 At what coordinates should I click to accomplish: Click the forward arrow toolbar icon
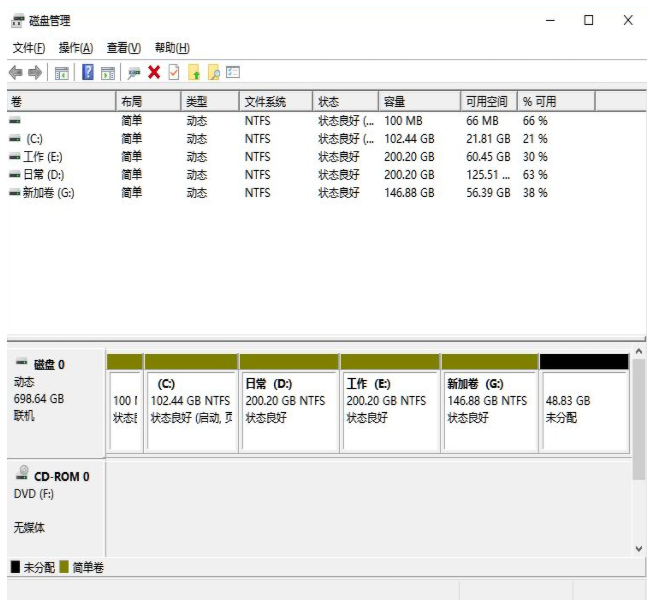(x=35, y=72)
